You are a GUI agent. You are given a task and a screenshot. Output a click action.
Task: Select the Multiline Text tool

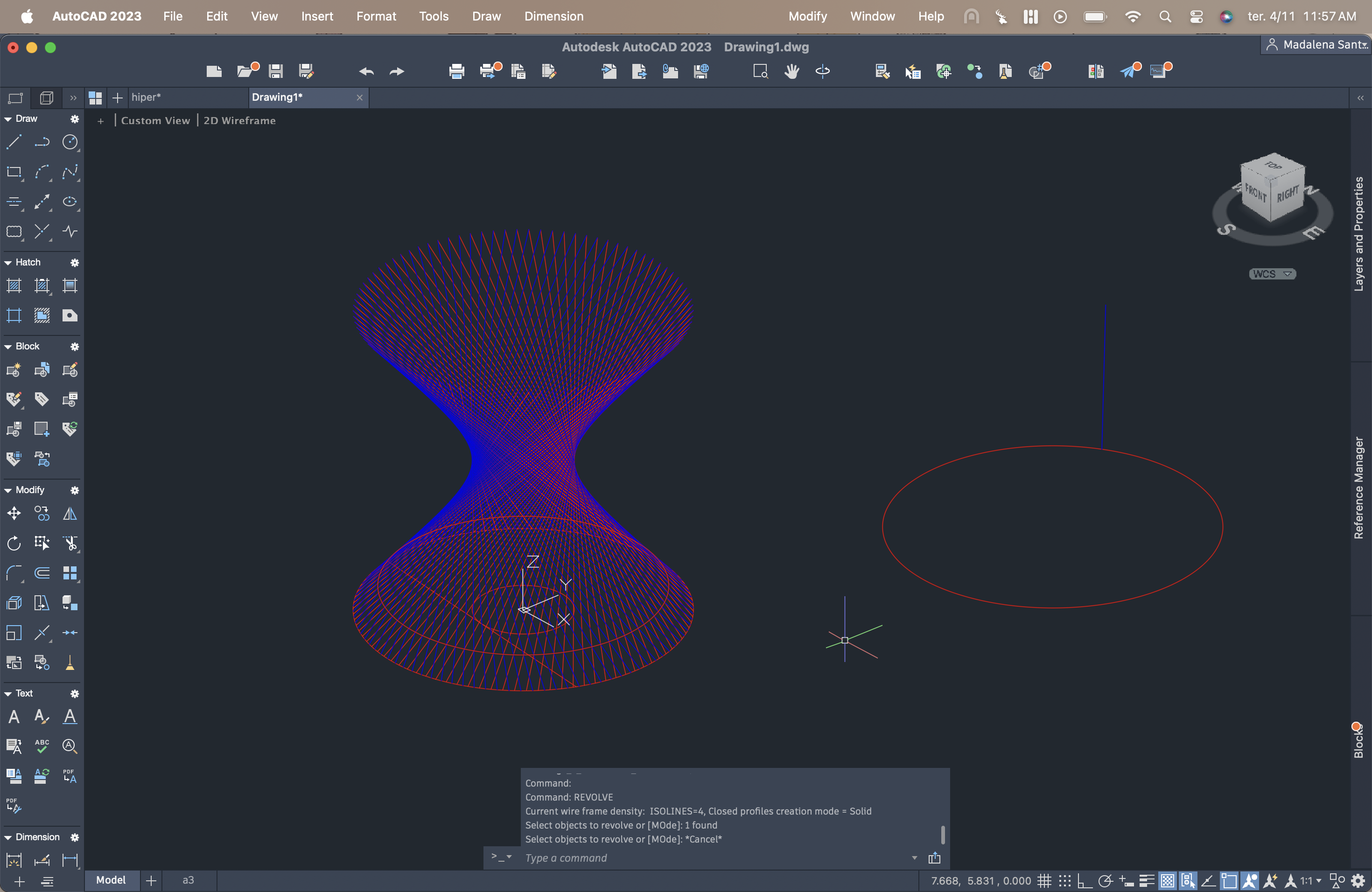pyautogui.click(x=14, y=716)
